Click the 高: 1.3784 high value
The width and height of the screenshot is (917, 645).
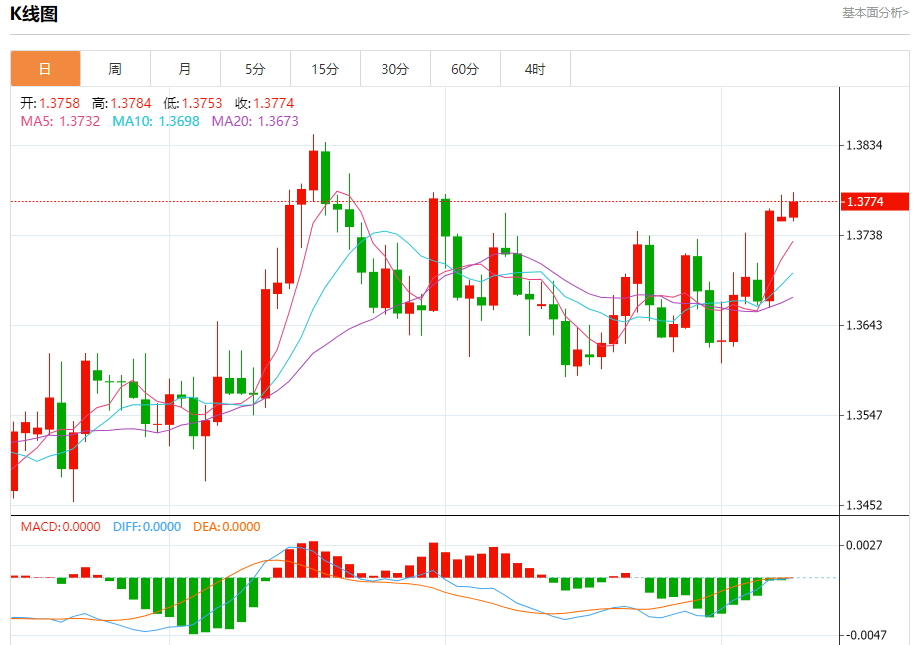[122, 104]
